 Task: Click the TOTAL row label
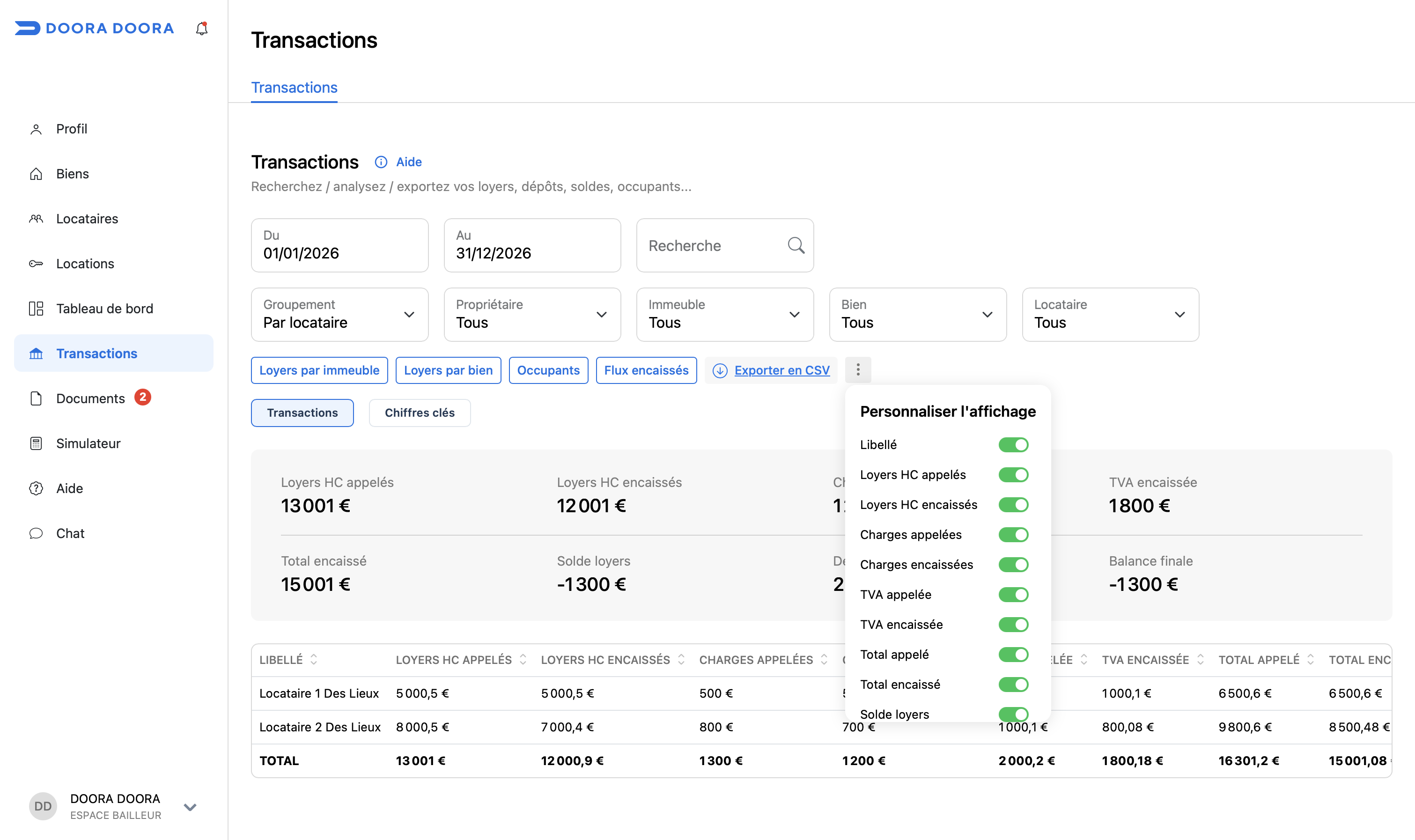(279, 761)
